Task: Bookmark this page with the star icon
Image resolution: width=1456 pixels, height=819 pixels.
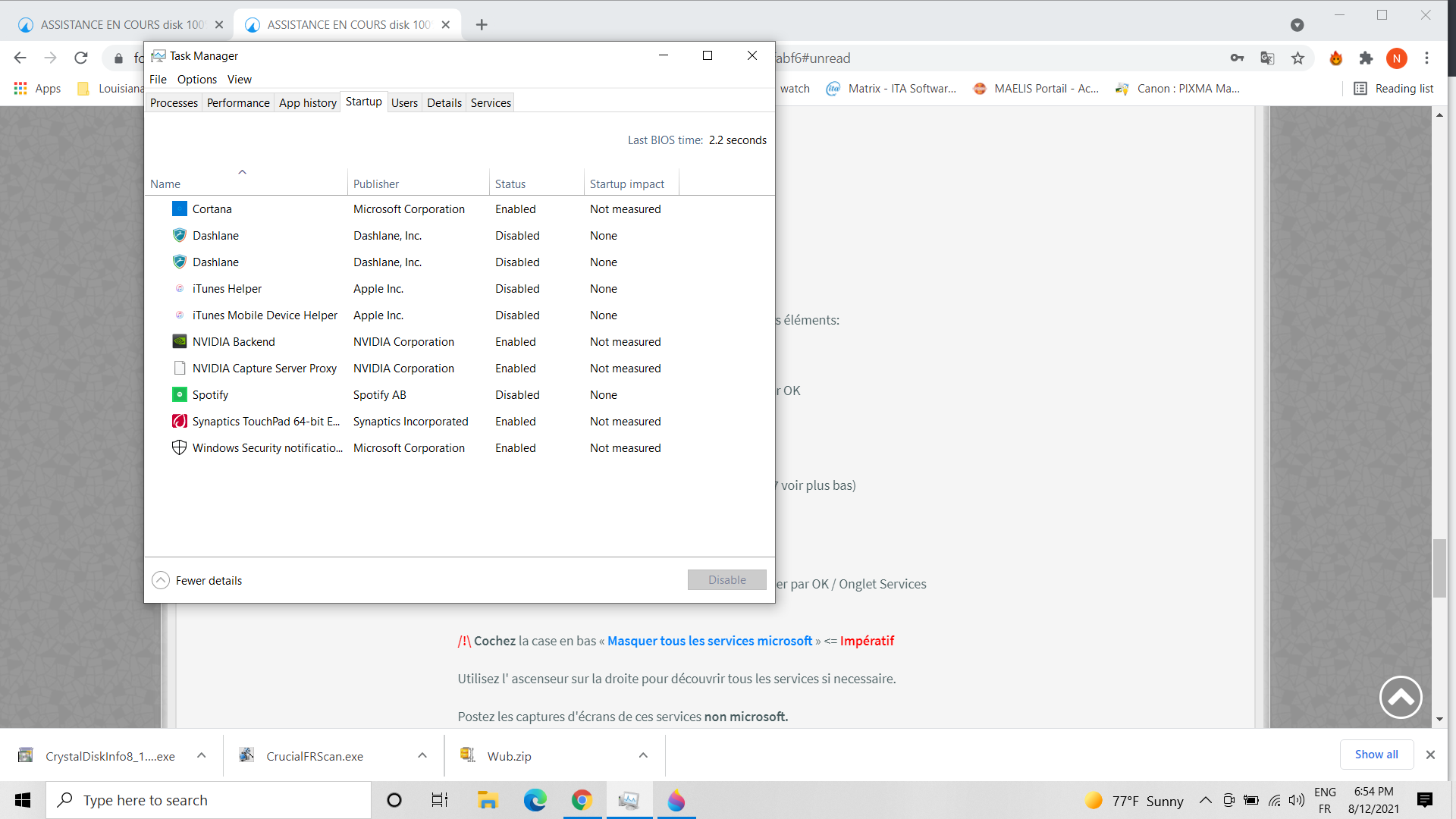Action: pyautogui.click(x=1298, y=58)
